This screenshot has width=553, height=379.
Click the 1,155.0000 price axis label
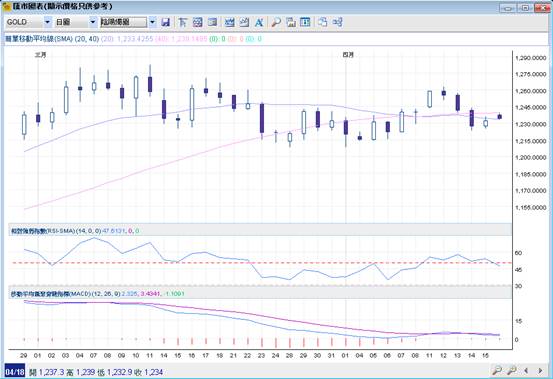[530, 208]
